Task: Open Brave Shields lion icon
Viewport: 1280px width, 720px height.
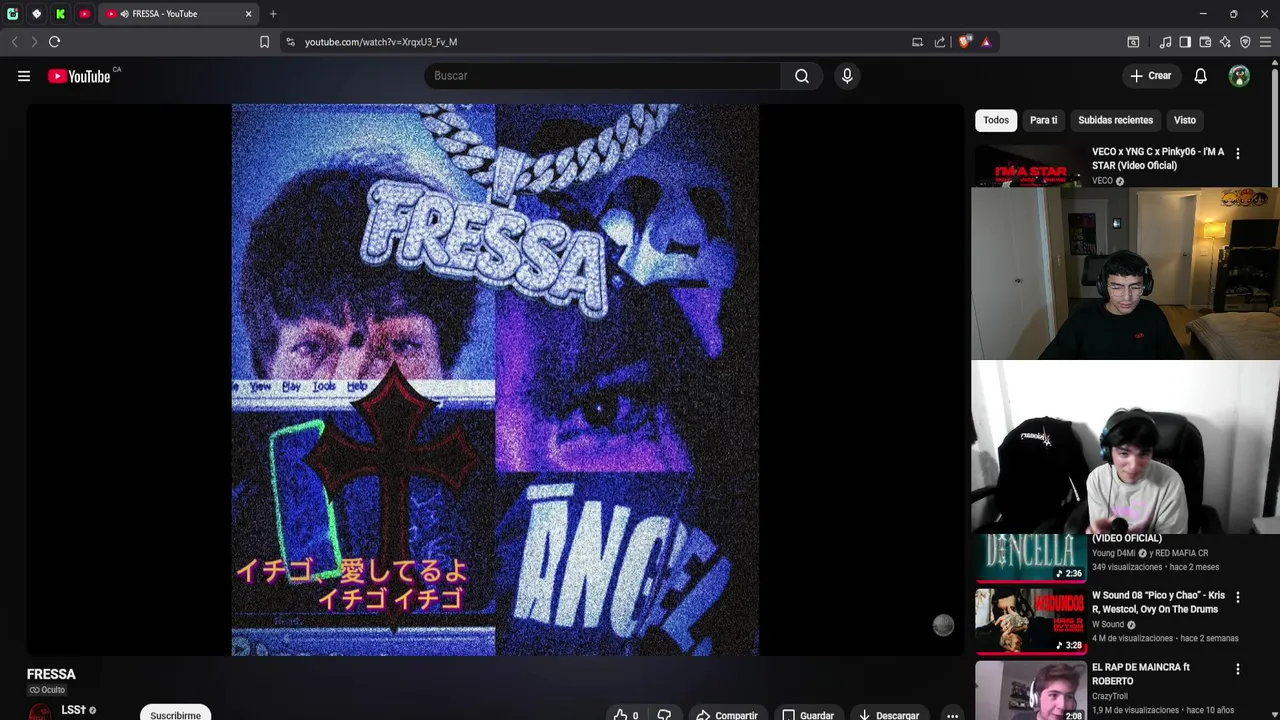Action: [964, 42]
